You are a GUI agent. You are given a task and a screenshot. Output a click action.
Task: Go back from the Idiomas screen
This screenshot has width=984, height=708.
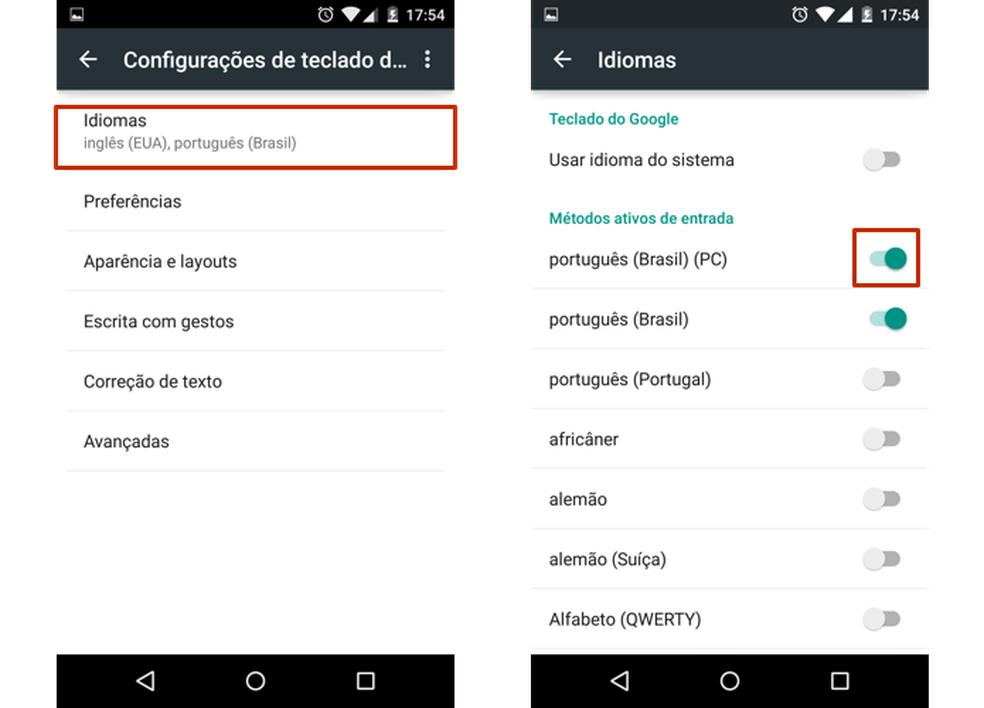[562, 60]
